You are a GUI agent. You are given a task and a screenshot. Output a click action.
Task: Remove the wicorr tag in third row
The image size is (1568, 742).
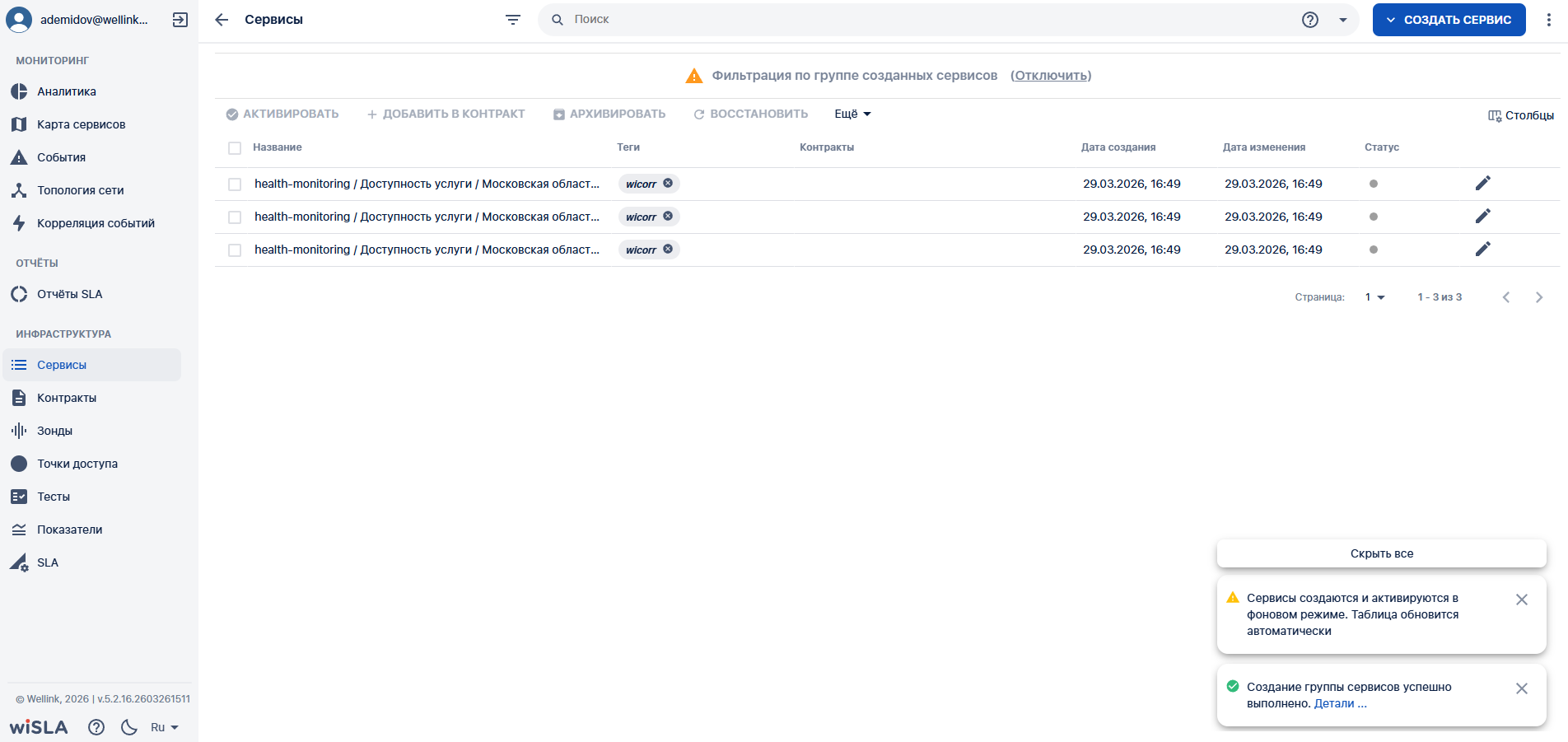coord(668,249)
